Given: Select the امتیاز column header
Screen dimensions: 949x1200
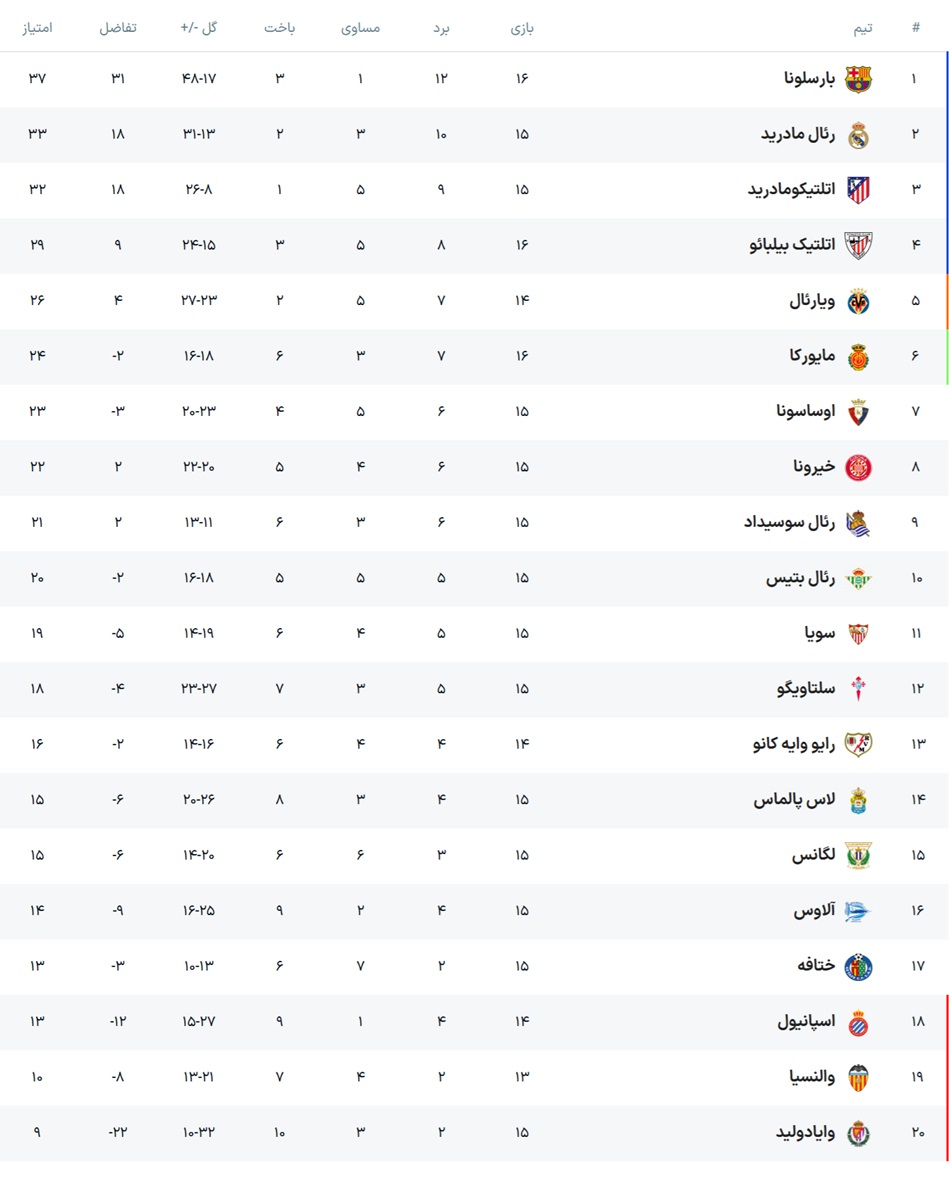Looking at the screenshot, I should point(37,28).
